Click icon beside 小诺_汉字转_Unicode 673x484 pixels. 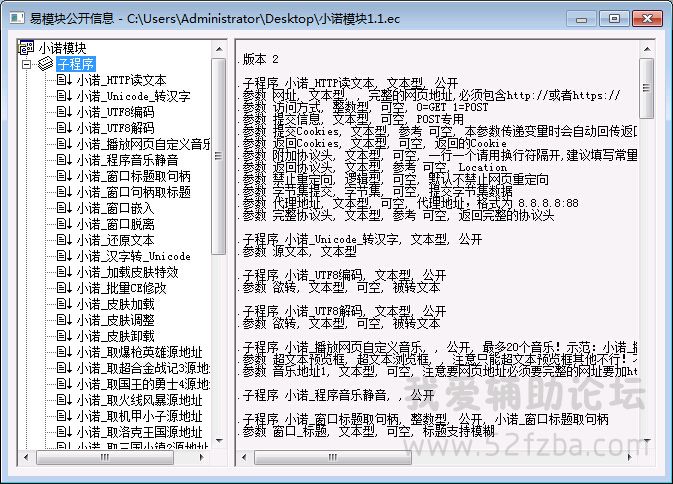tap(64, 256)
